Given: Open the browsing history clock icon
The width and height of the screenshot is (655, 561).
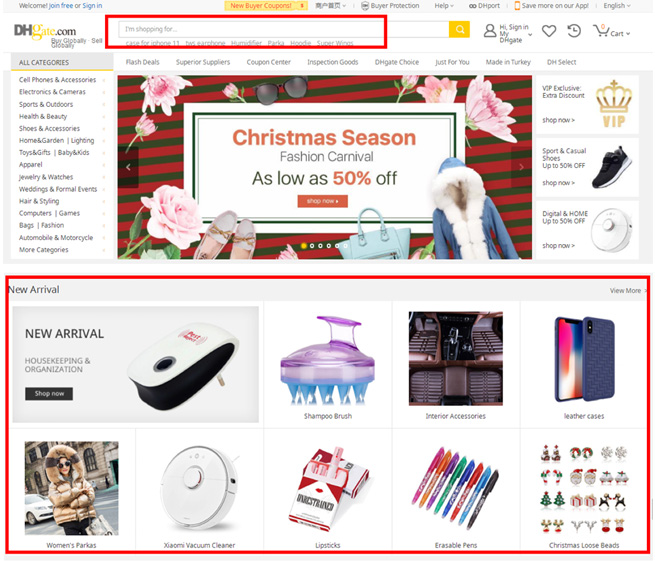Looking at the screenshot, I should pyautogui.click(x=574, y=31).
